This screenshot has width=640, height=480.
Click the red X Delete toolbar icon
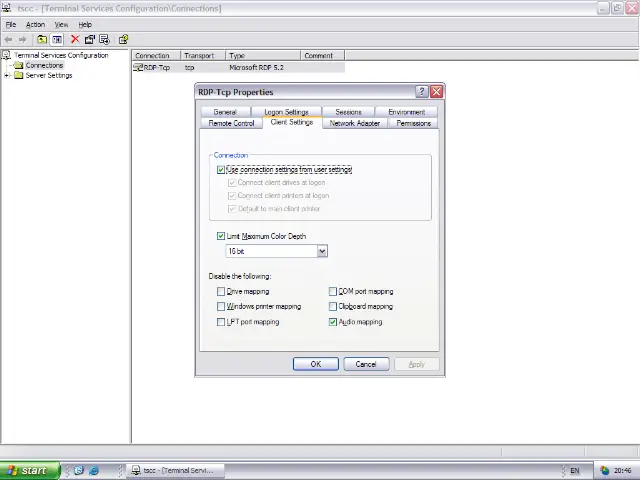coord(75,39)
